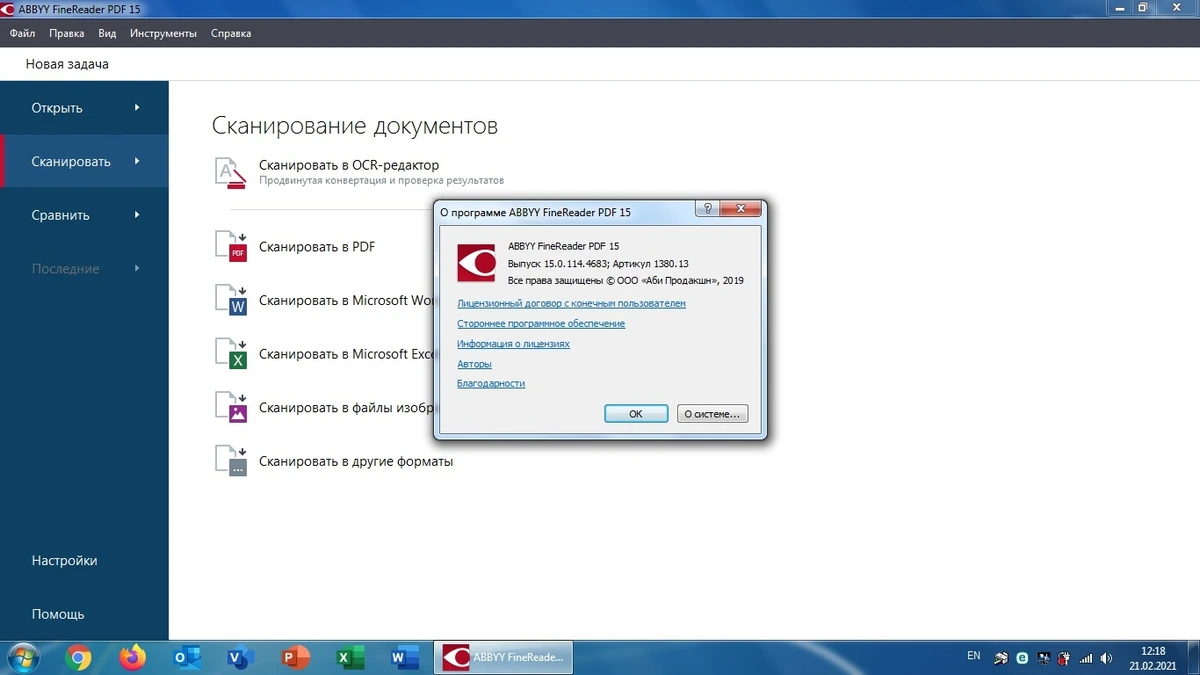
Task: Open the Авторы link
Action: click(474, 364)
